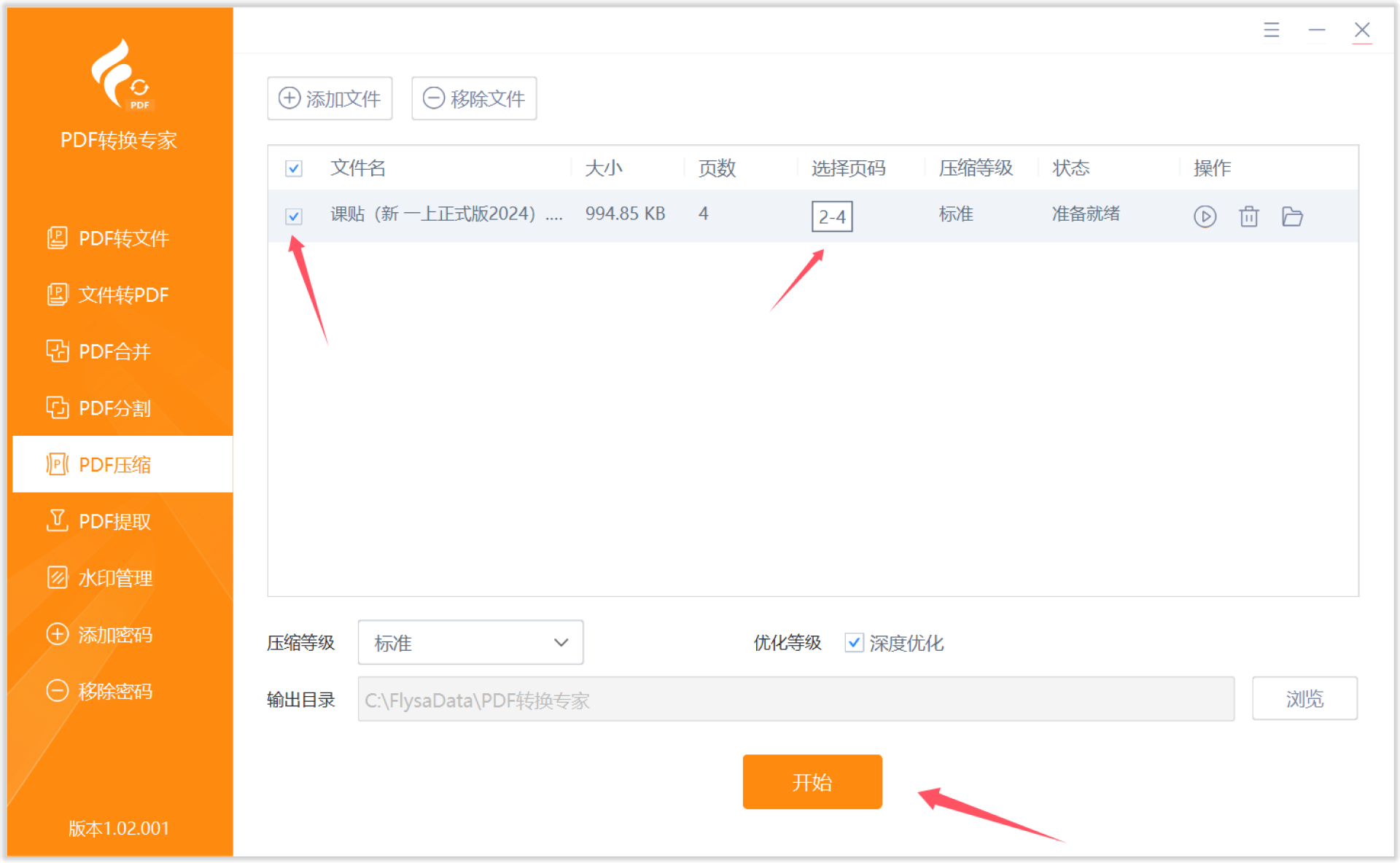This screenshot has height=863, width=1400.
Task: Click the 标准 compression level cell in file row
Action: (x=956, y=214)
